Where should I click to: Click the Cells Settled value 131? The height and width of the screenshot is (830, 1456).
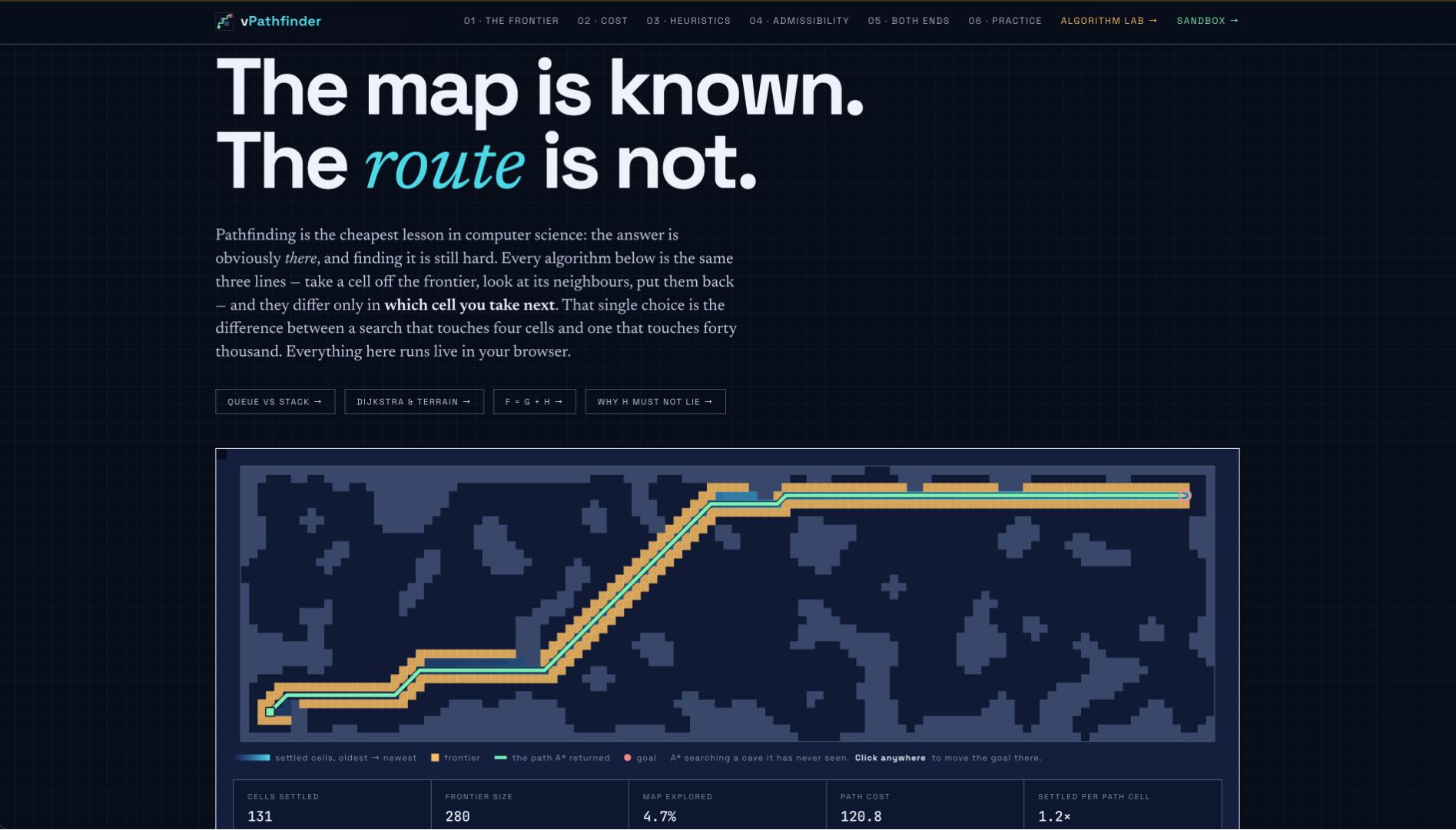pyautogui.click(x=260, y=816)
